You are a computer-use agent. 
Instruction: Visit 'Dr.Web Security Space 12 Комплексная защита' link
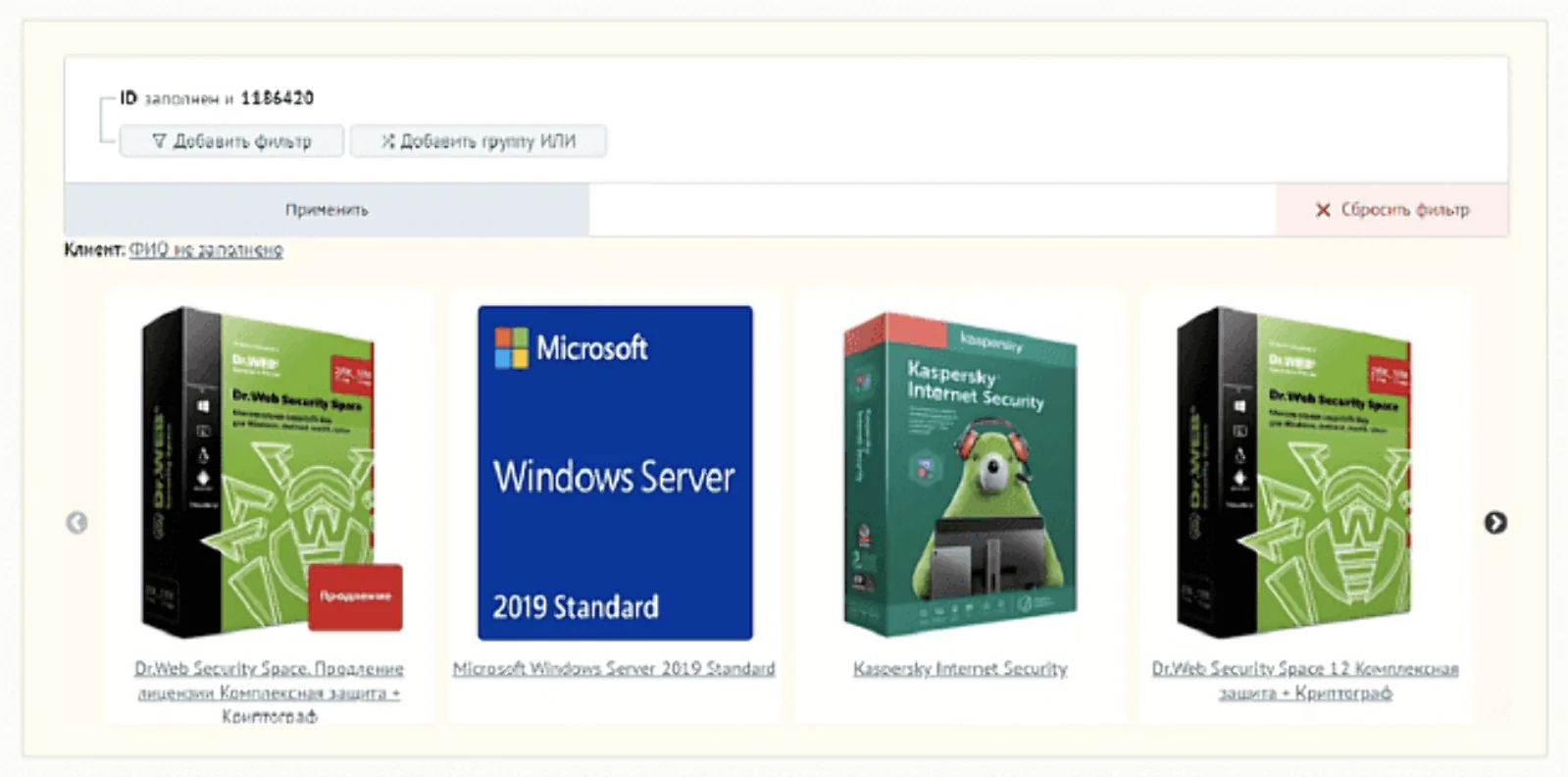(x=1305, y=681)
